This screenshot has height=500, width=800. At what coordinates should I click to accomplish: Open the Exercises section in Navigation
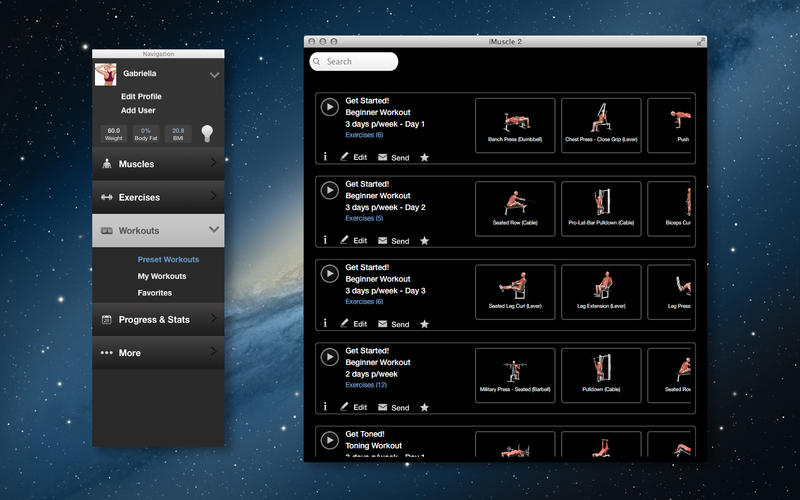pyautogui.click(x=158, y=197)
